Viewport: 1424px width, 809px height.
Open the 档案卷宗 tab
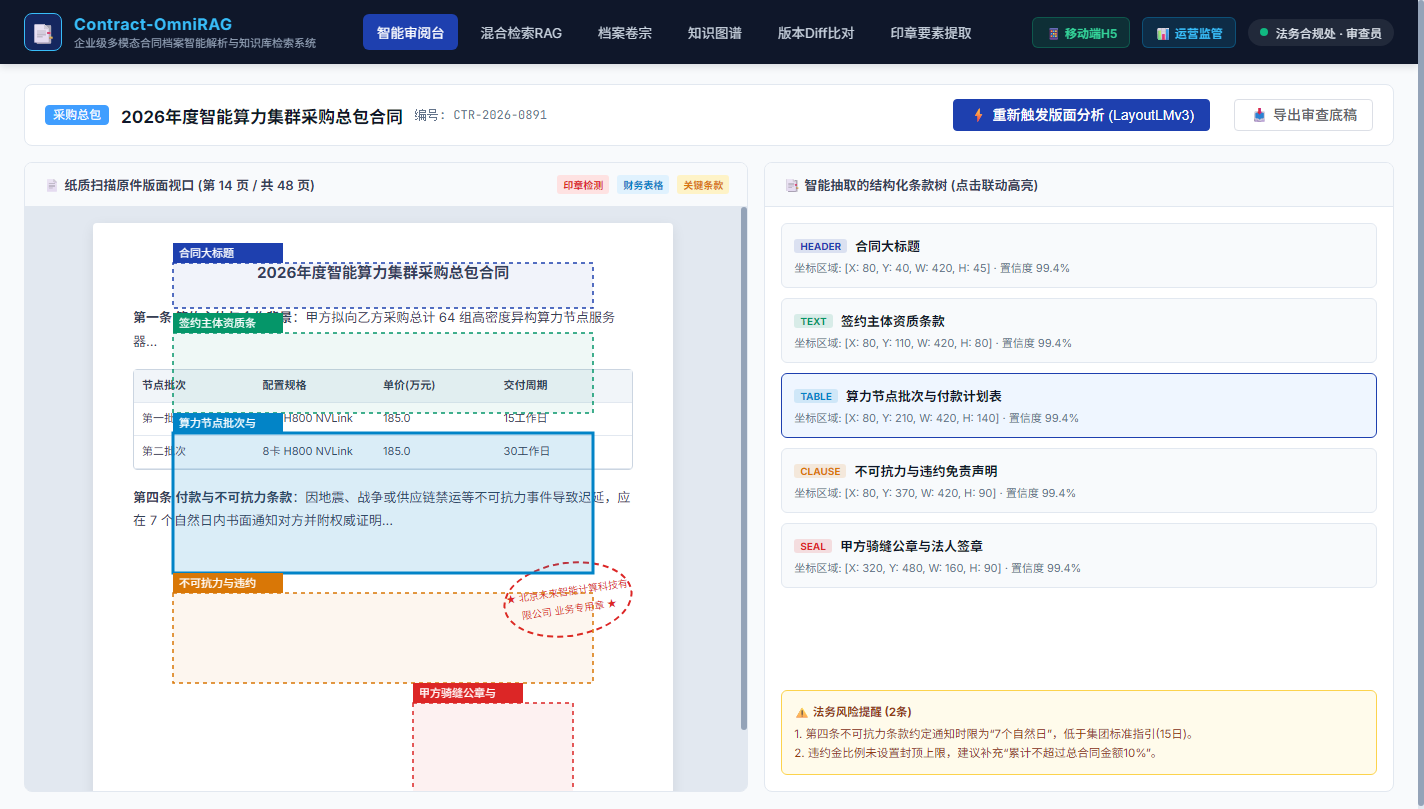625,32
